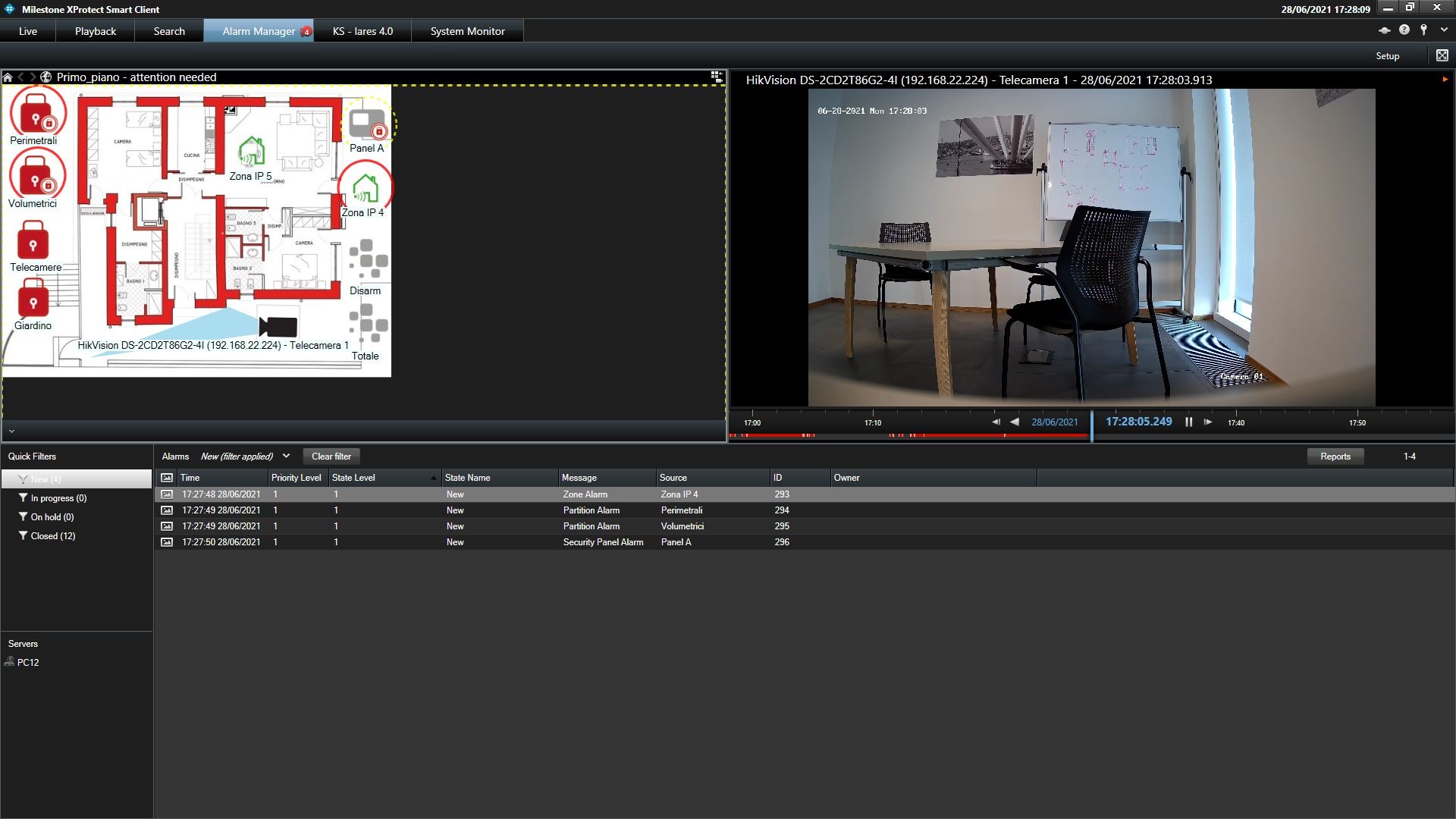This screenshot has height=819, width=1456.
Task: Switch to the Live tab
Action: point(28,31)
